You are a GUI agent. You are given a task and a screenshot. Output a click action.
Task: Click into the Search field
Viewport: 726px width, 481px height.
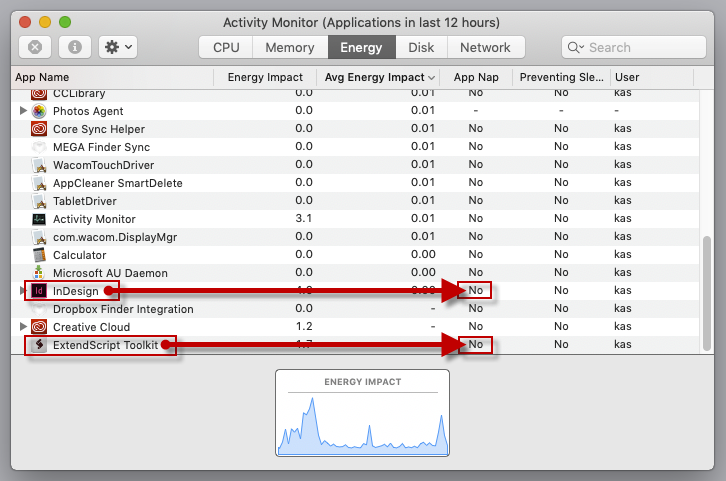tap(634, 47)
